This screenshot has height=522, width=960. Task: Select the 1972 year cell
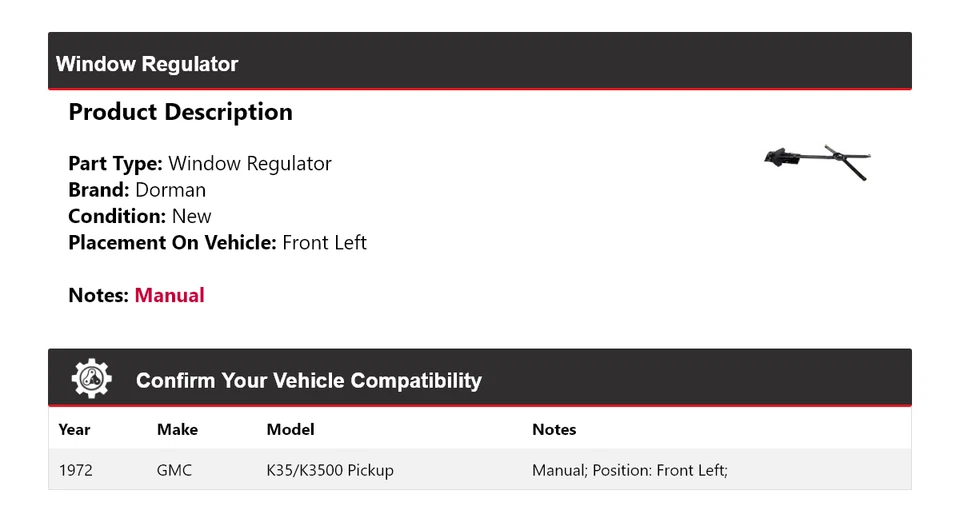coord(76,470)
